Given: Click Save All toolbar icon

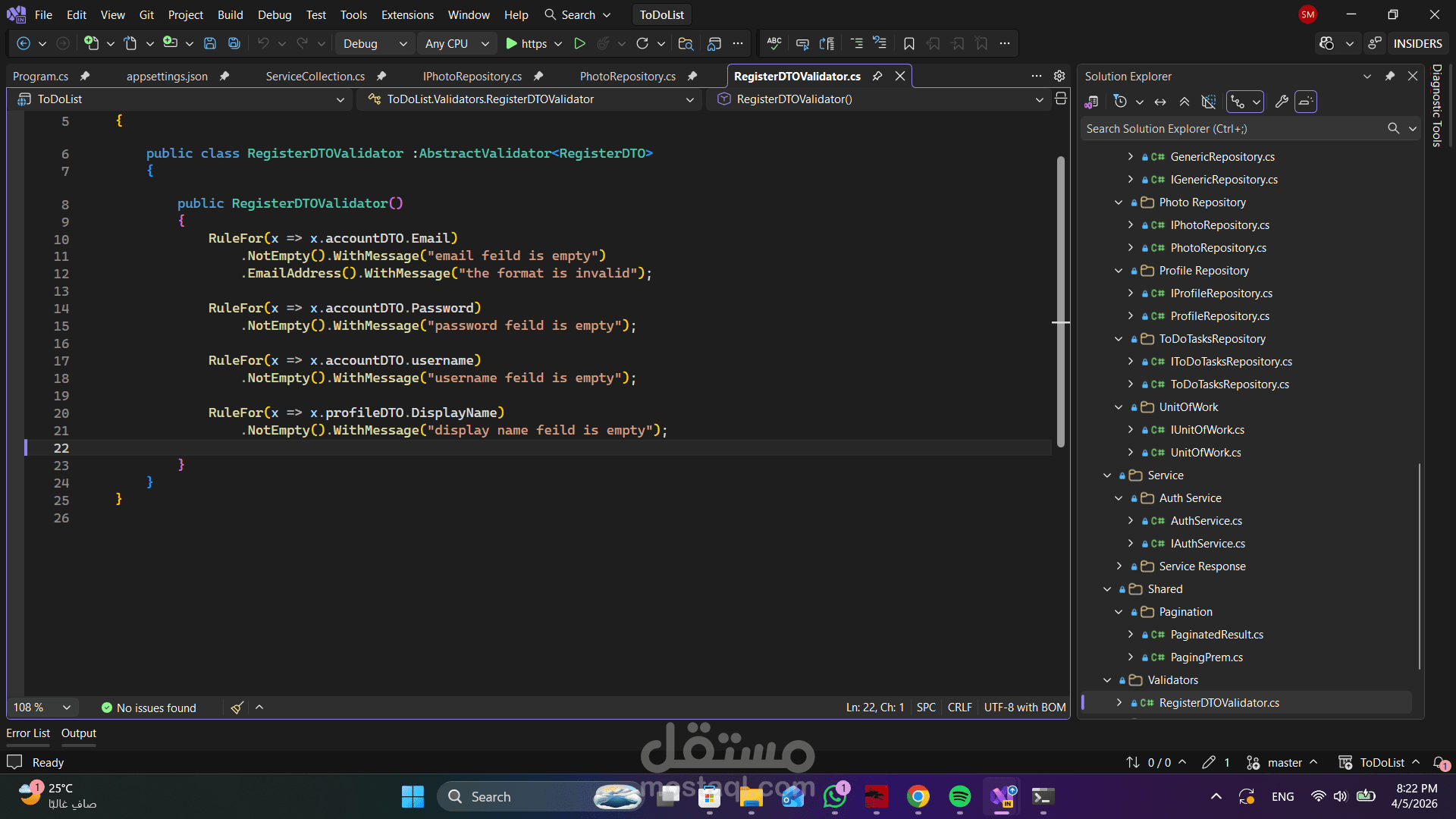Looking at the screenshot, I should pyautogui.click(x=234, y=44).
